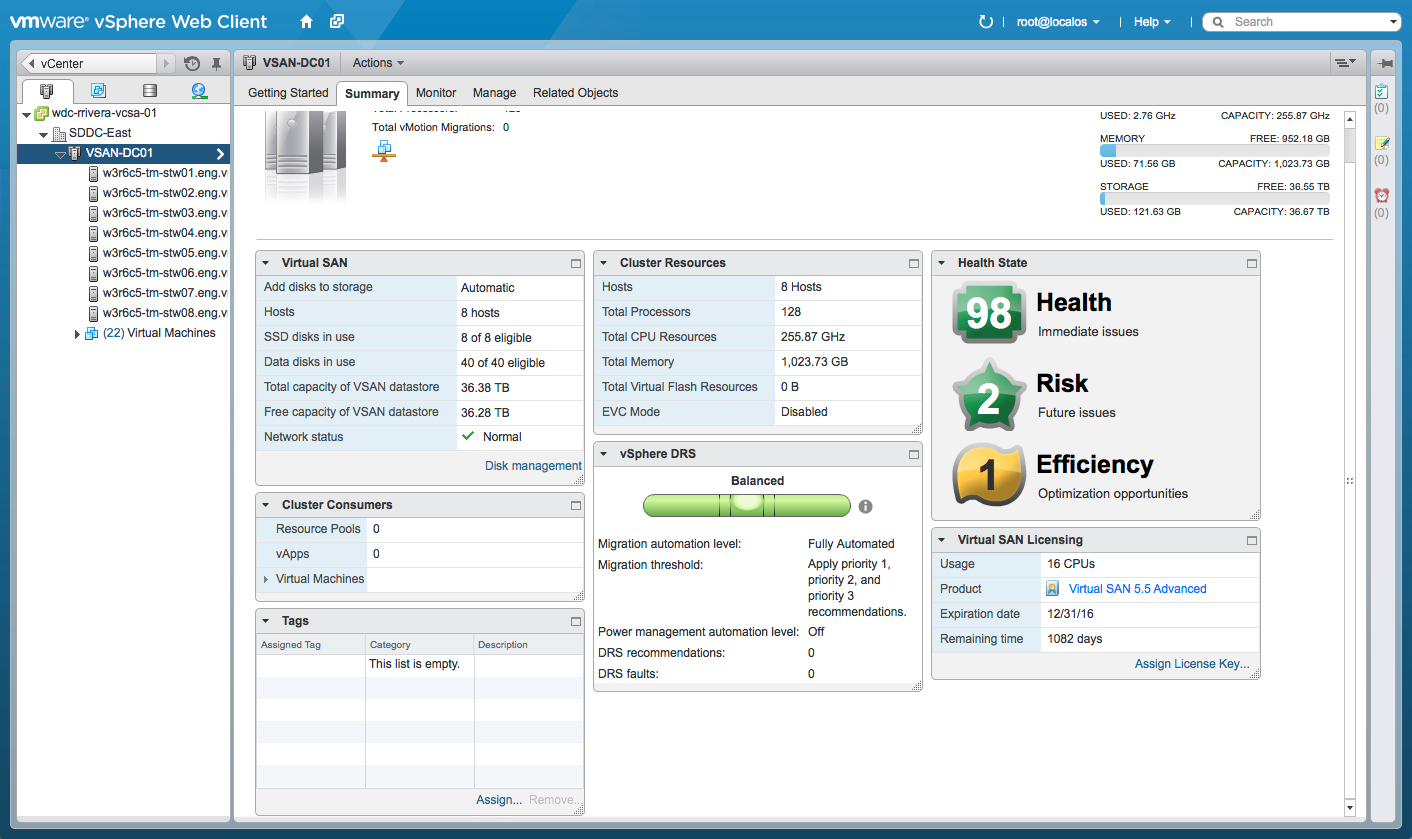
Task: Maximize the Virtual SAN portlet
Action: [x=576, y=263]
